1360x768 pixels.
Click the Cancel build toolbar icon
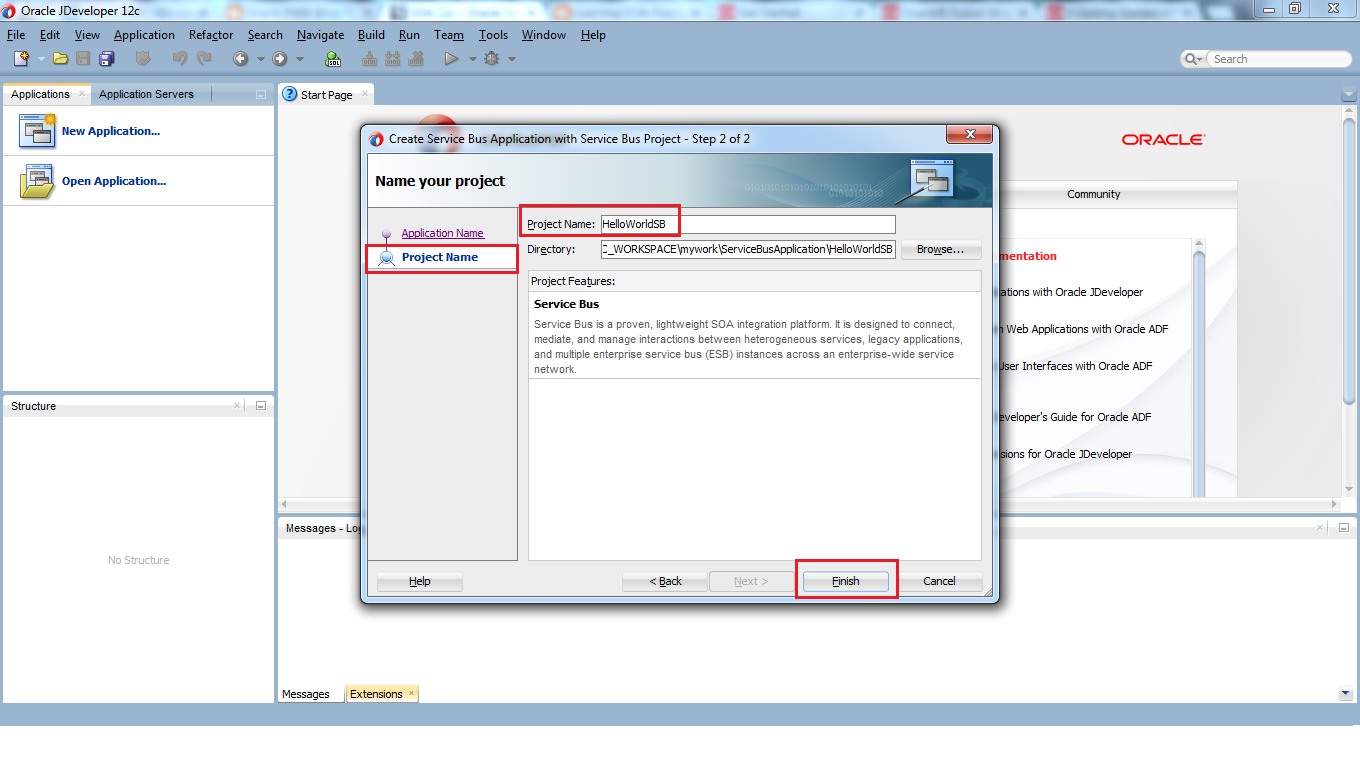(x=416, y=59)
